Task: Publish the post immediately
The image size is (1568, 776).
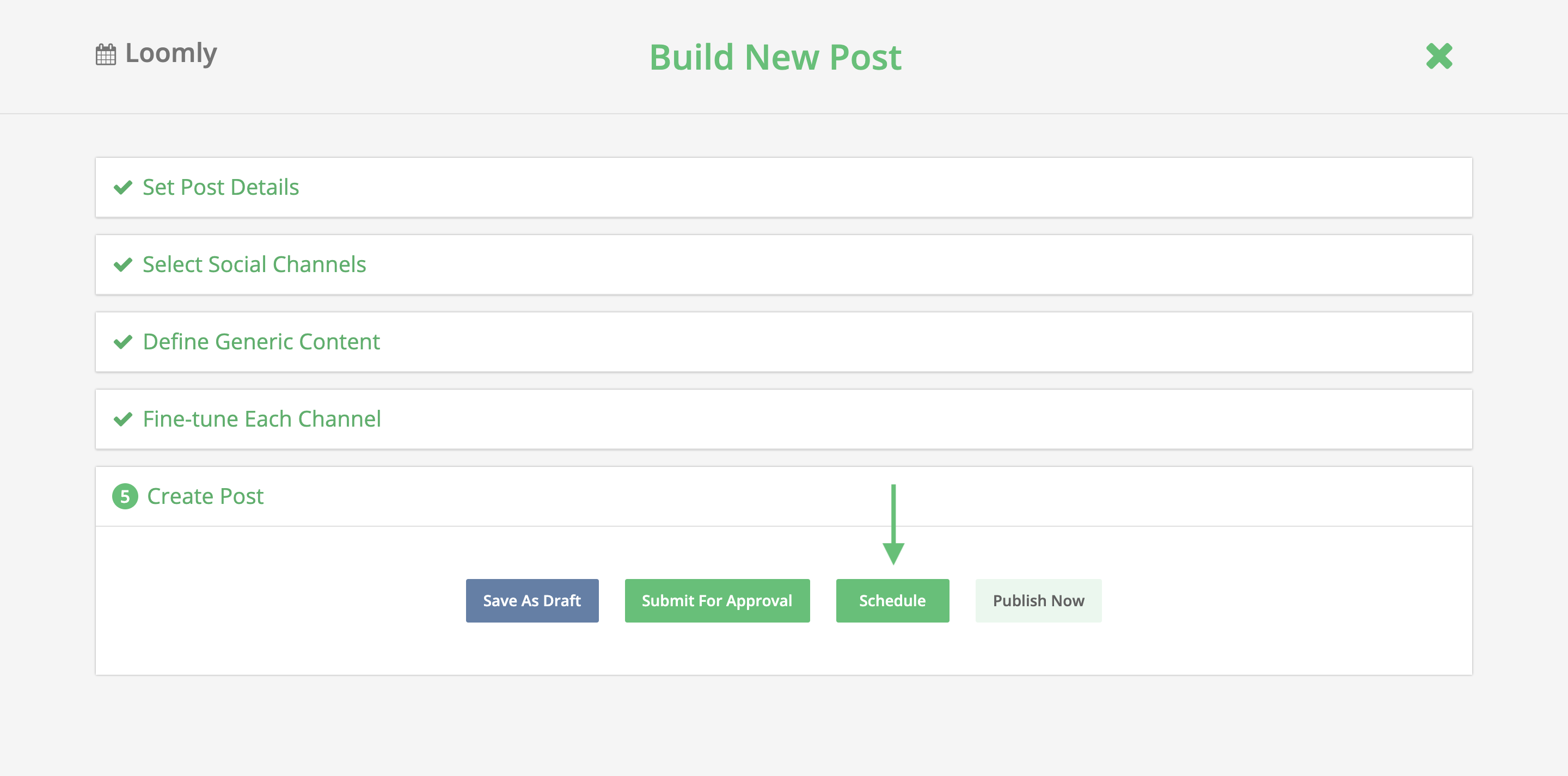Action: (x=1038, y=601)
